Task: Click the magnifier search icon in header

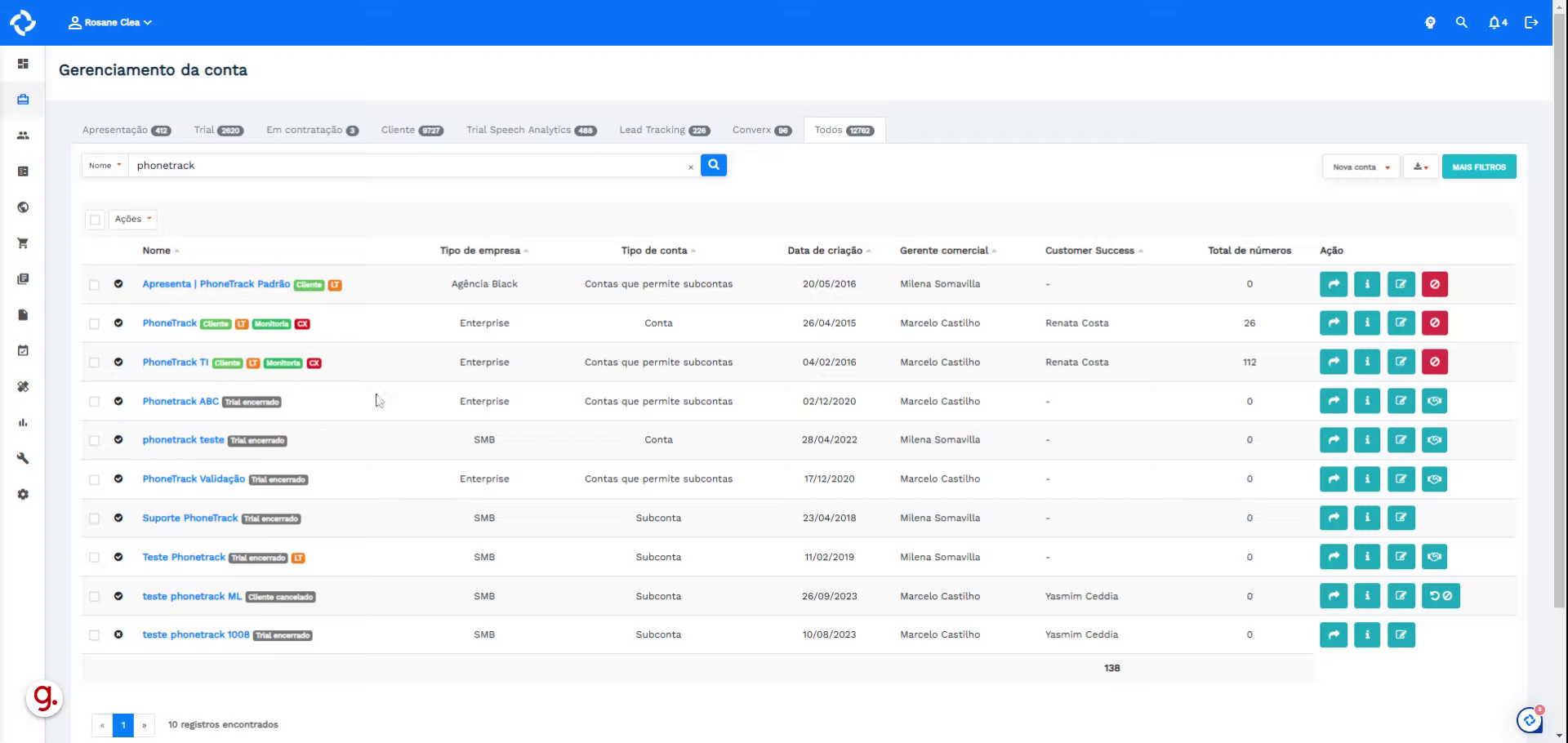Action: 1462,23
